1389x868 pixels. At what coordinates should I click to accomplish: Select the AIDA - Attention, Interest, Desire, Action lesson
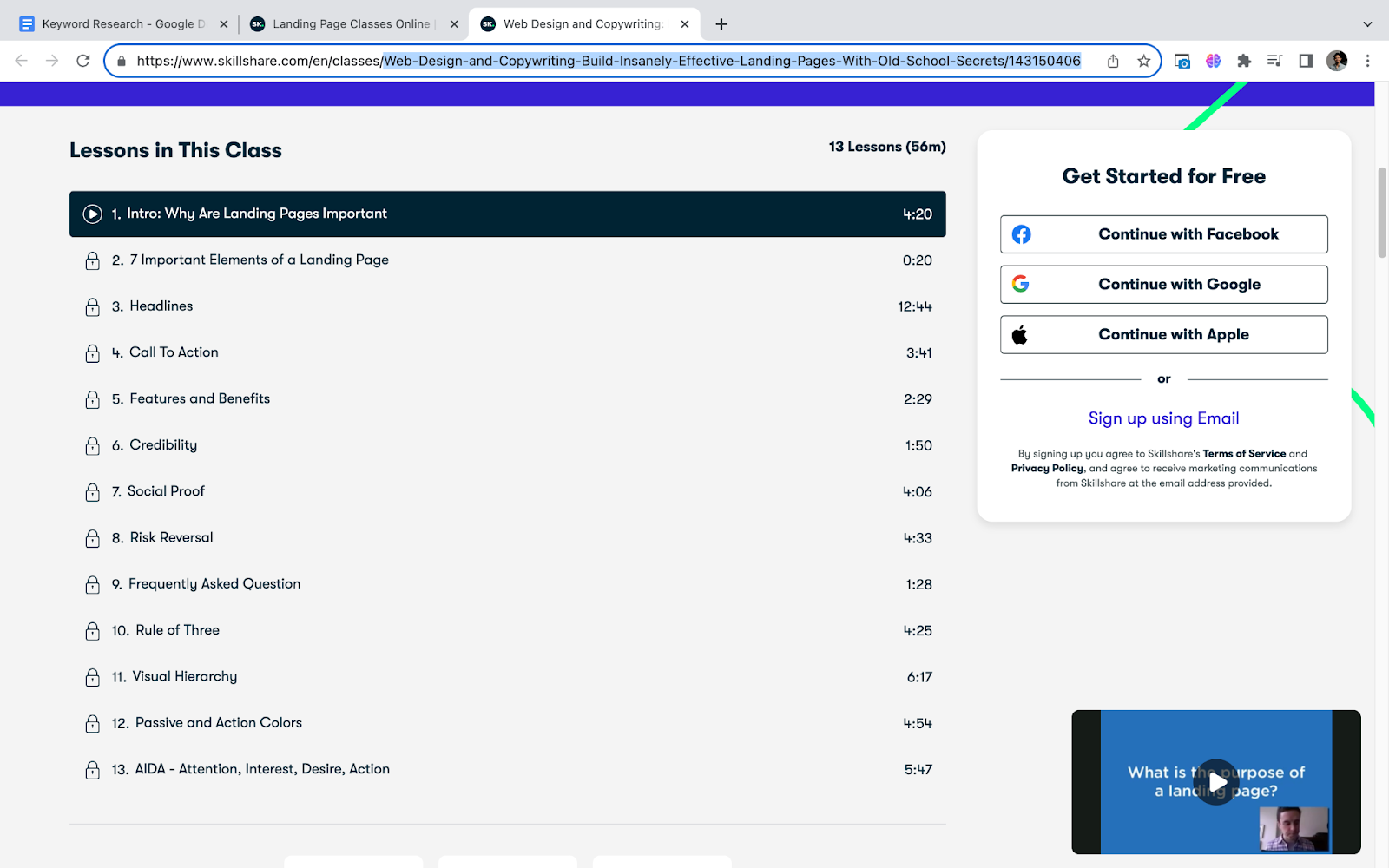pyautogui.click(x=262, y=769)
